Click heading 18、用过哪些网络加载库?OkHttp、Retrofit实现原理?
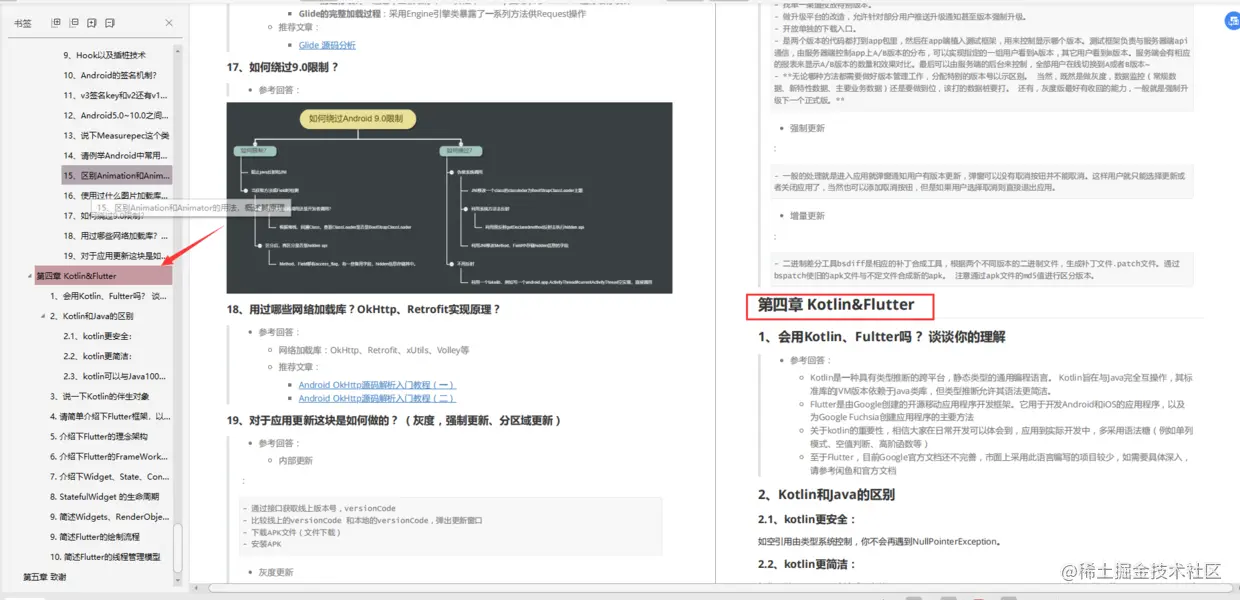The width and height of the screenshot is (1240, 600). point(364,310)
